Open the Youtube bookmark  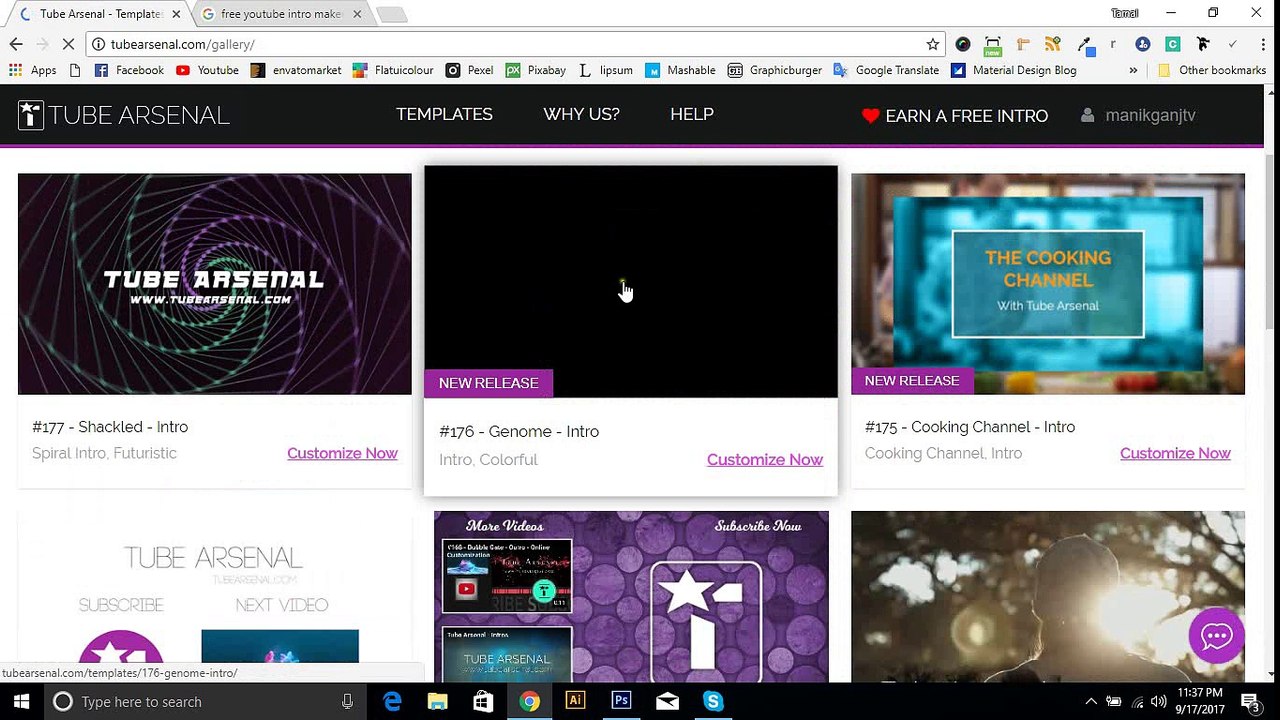point(207,70)
